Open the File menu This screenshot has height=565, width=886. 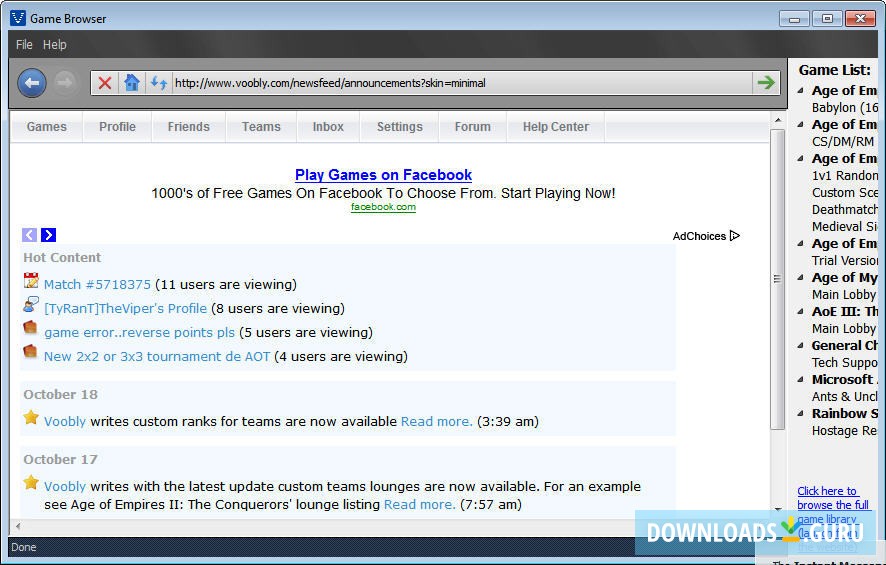coord(24,45)
